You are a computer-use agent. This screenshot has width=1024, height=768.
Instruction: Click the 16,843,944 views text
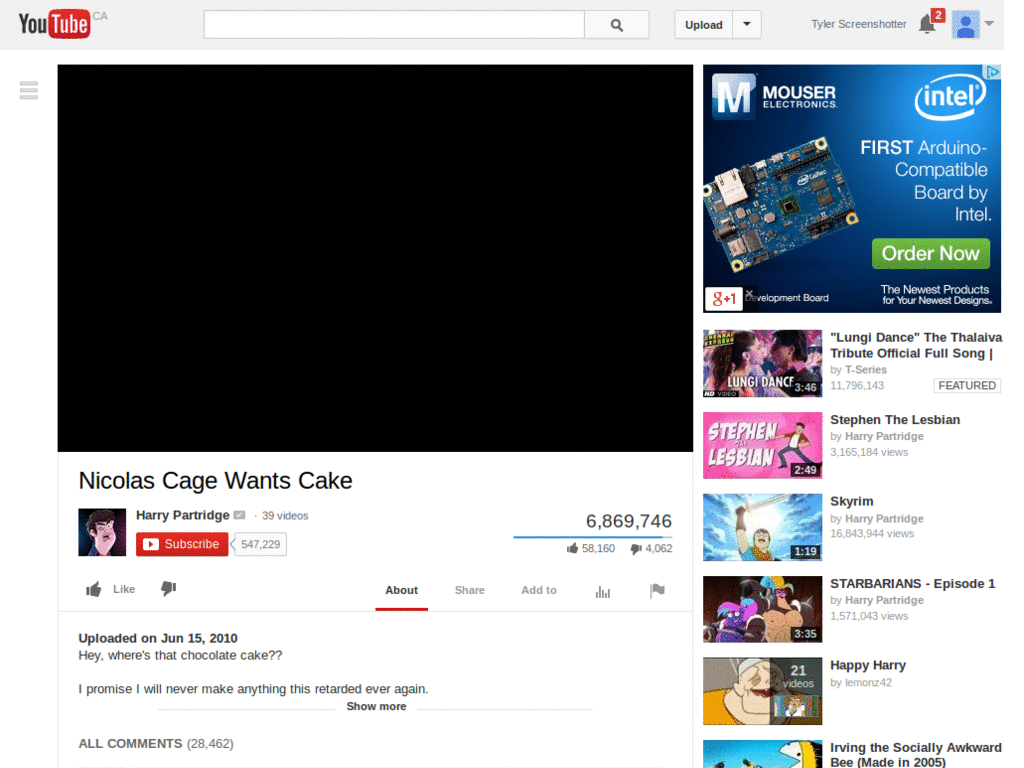(x=872, y=534)
